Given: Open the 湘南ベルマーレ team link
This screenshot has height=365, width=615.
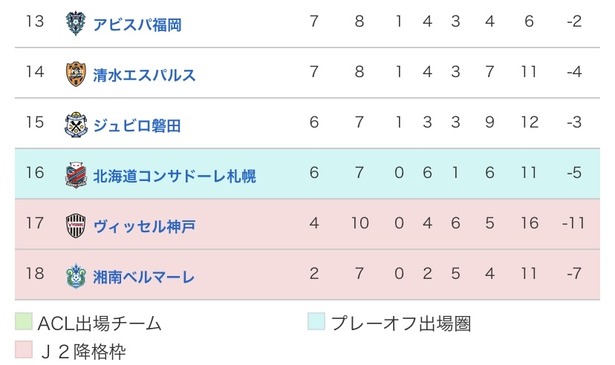Looking at the screenshot, I should pos(144,277).
